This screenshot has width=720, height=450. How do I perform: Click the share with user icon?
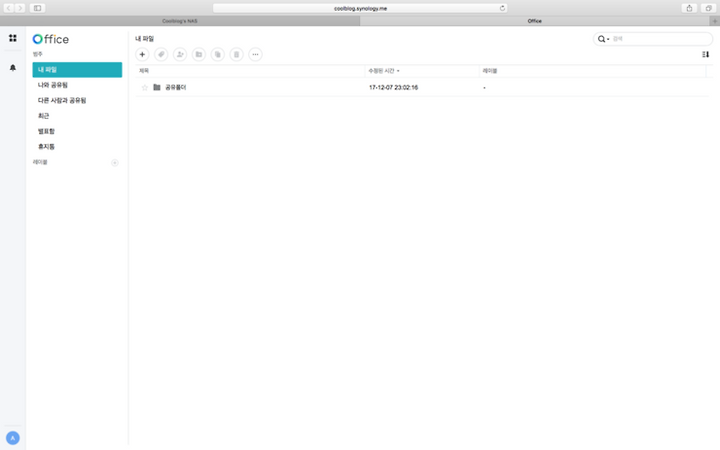pyautogui.click(x=180, y=54)
